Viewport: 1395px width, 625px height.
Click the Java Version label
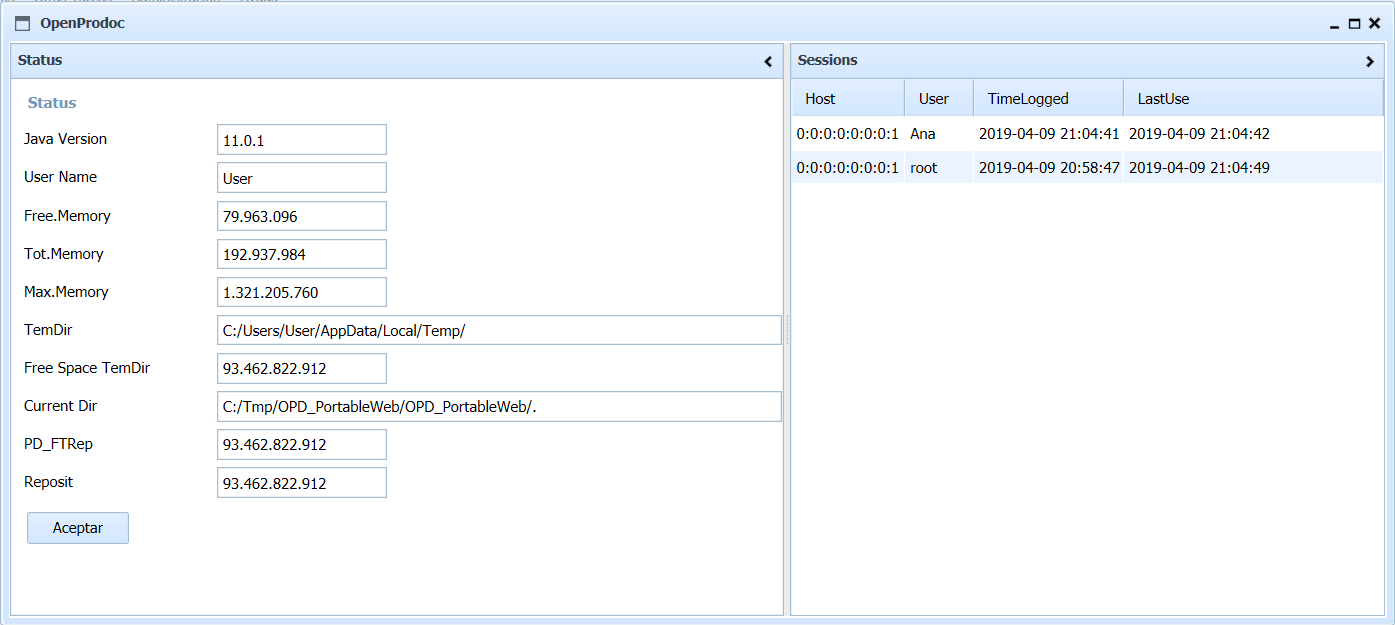click(65, 139)
